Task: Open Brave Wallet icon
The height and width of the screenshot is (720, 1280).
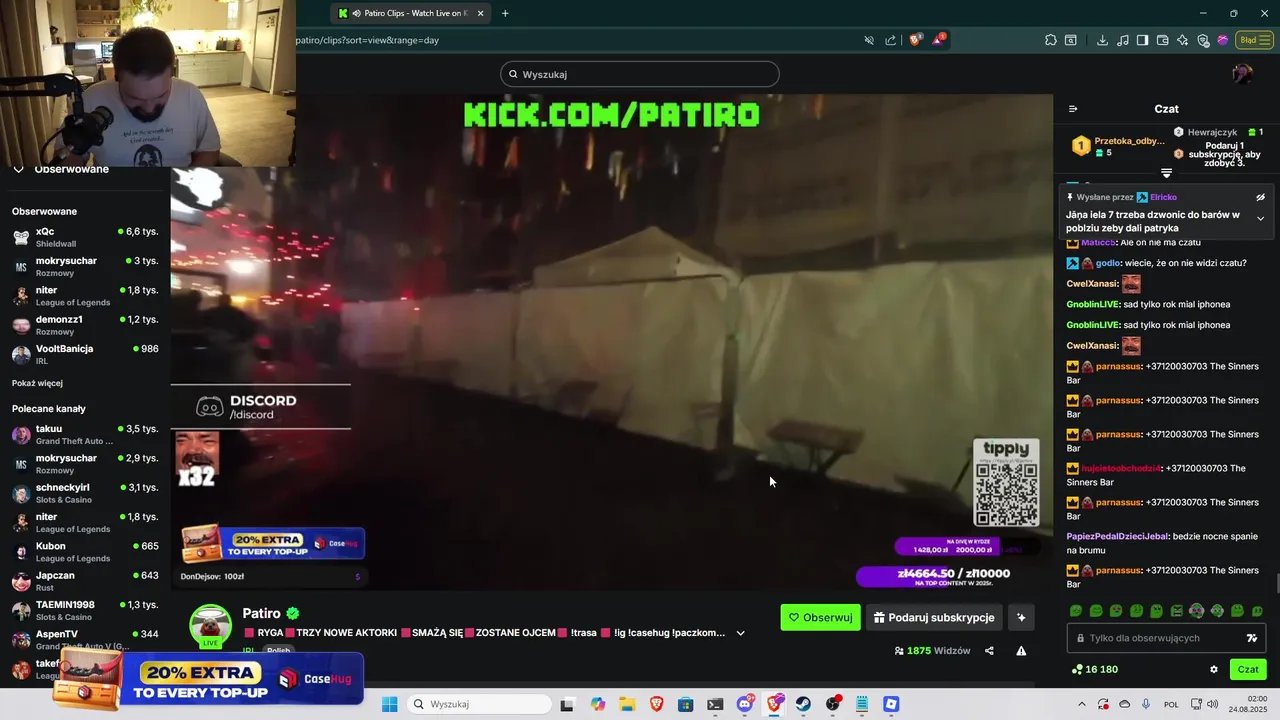Action: pyautogui.click(x=1162, y=40)
